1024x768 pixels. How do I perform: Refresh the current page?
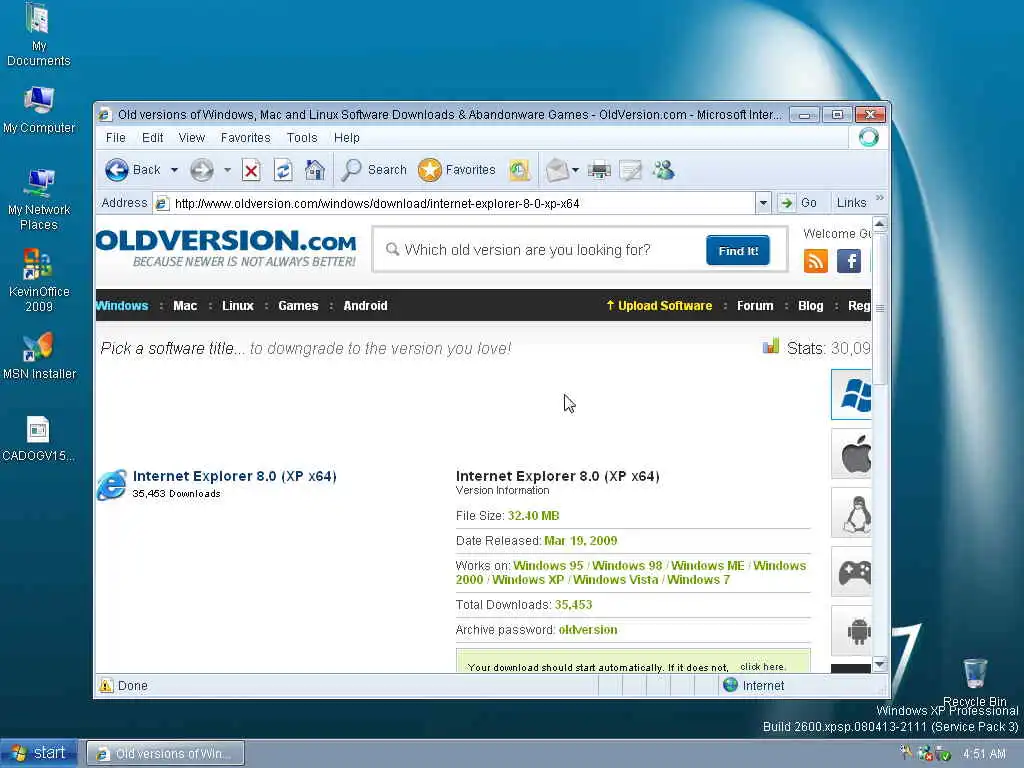[x=283, y=170]
